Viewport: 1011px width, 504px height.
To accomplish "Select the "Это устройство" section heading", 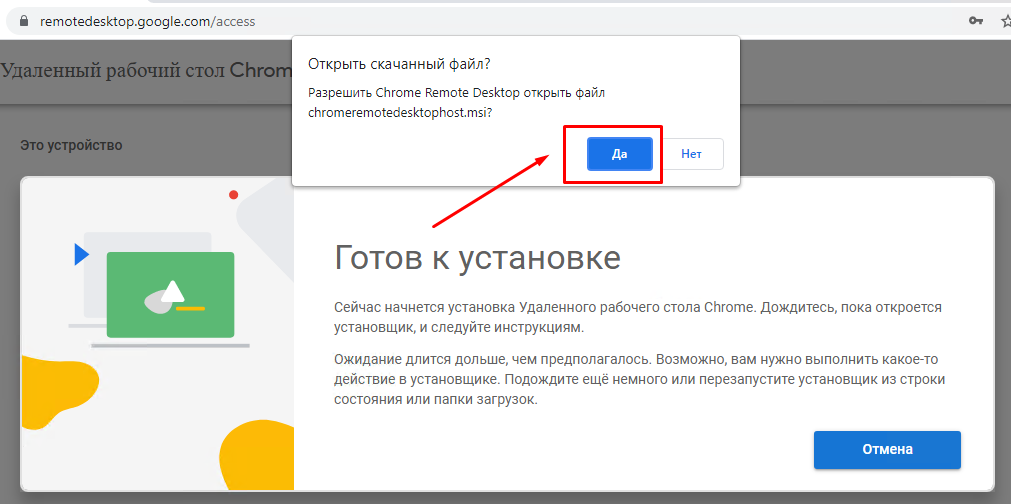I will click(71, 145).
